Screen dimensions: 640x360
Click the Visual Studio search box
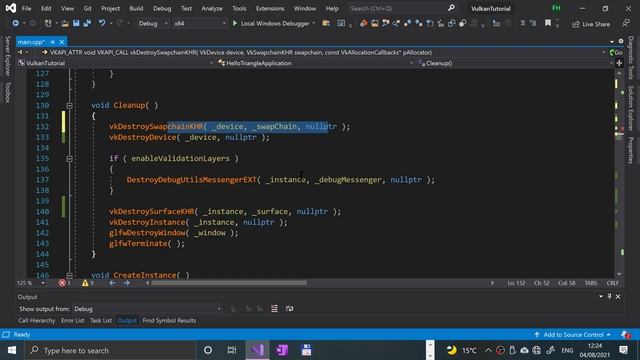402,8
